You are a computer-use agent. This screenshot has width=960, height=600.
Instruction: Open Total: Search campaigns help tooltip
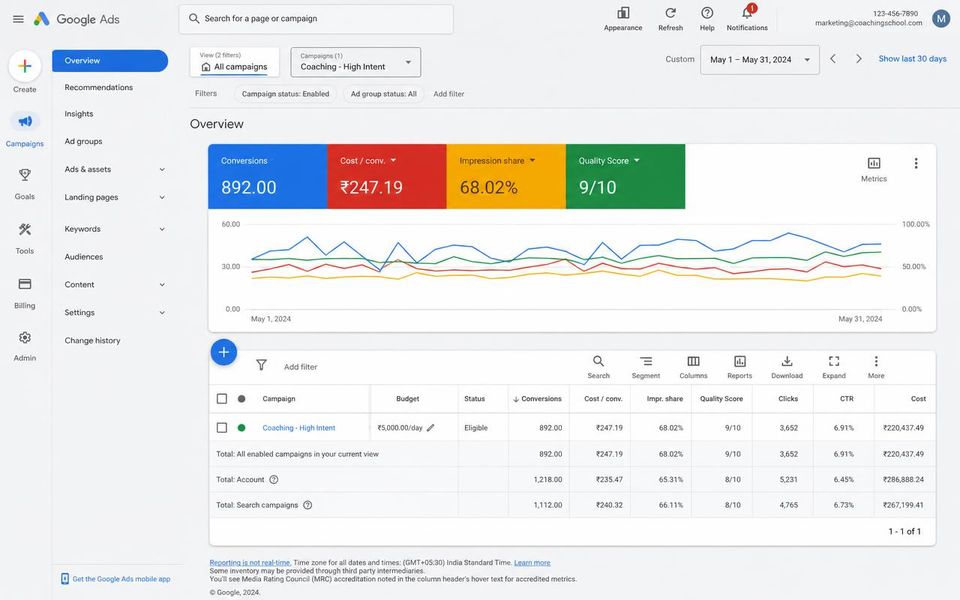[307, 505]
